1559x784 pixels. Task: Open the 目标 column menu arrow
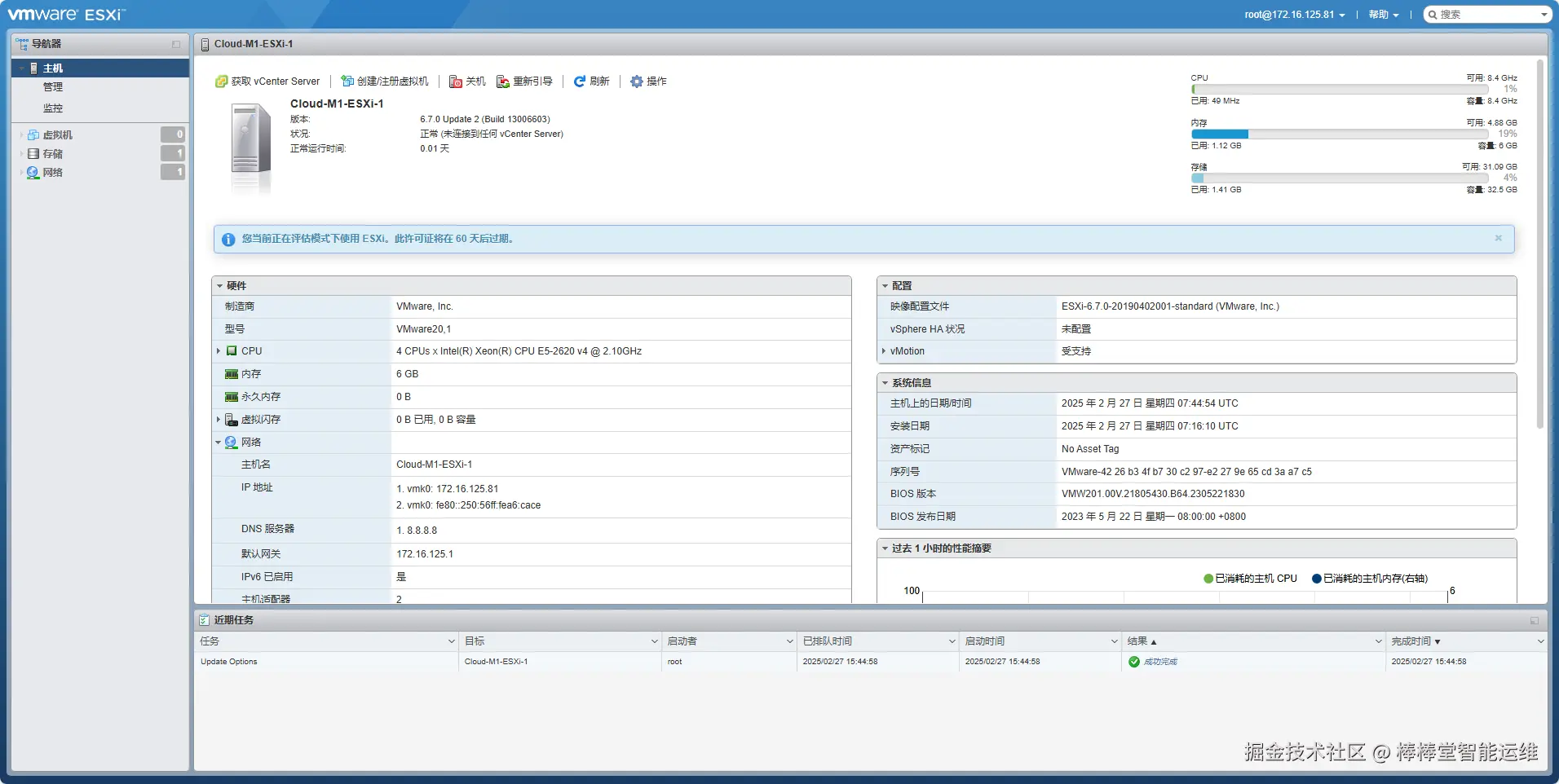point(654,641)
